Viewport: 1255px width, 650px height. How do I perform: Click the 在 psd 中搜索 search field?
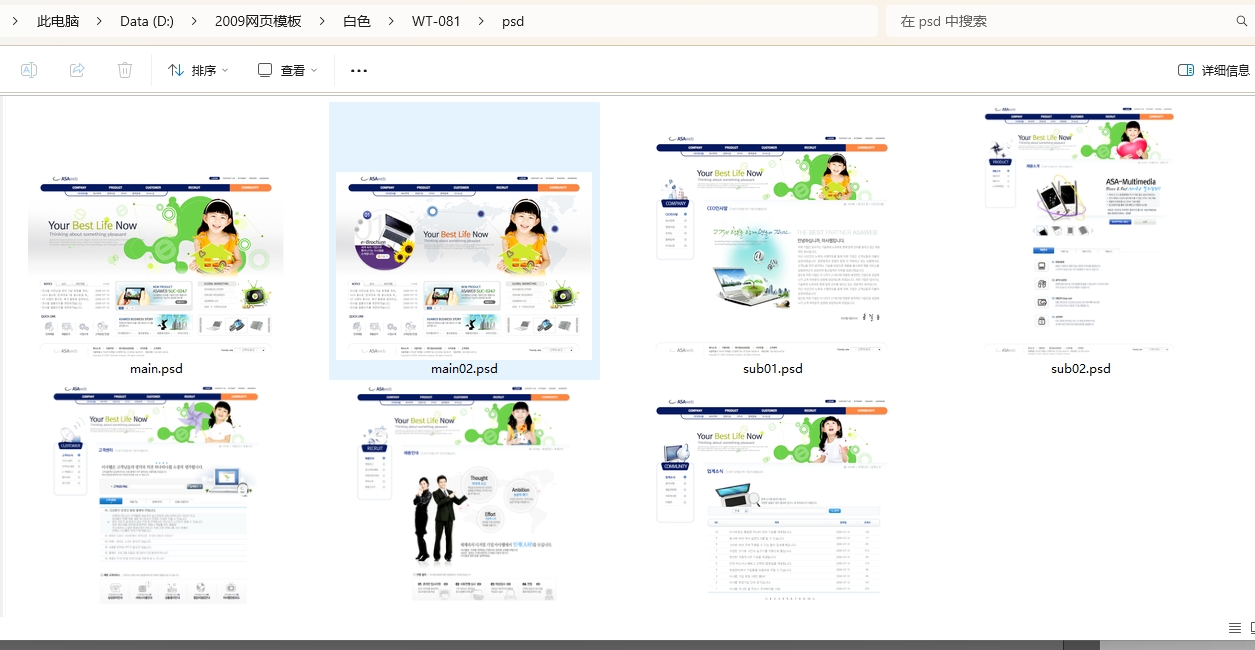coord(1060,21)
